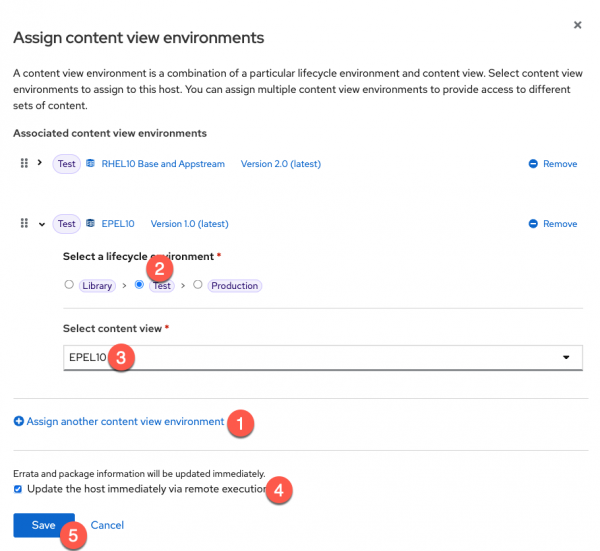Viewport: 600px width, 551px height.
Task: Open the Version 1.0 (latest) link
Action: click(x=189, y=223)
